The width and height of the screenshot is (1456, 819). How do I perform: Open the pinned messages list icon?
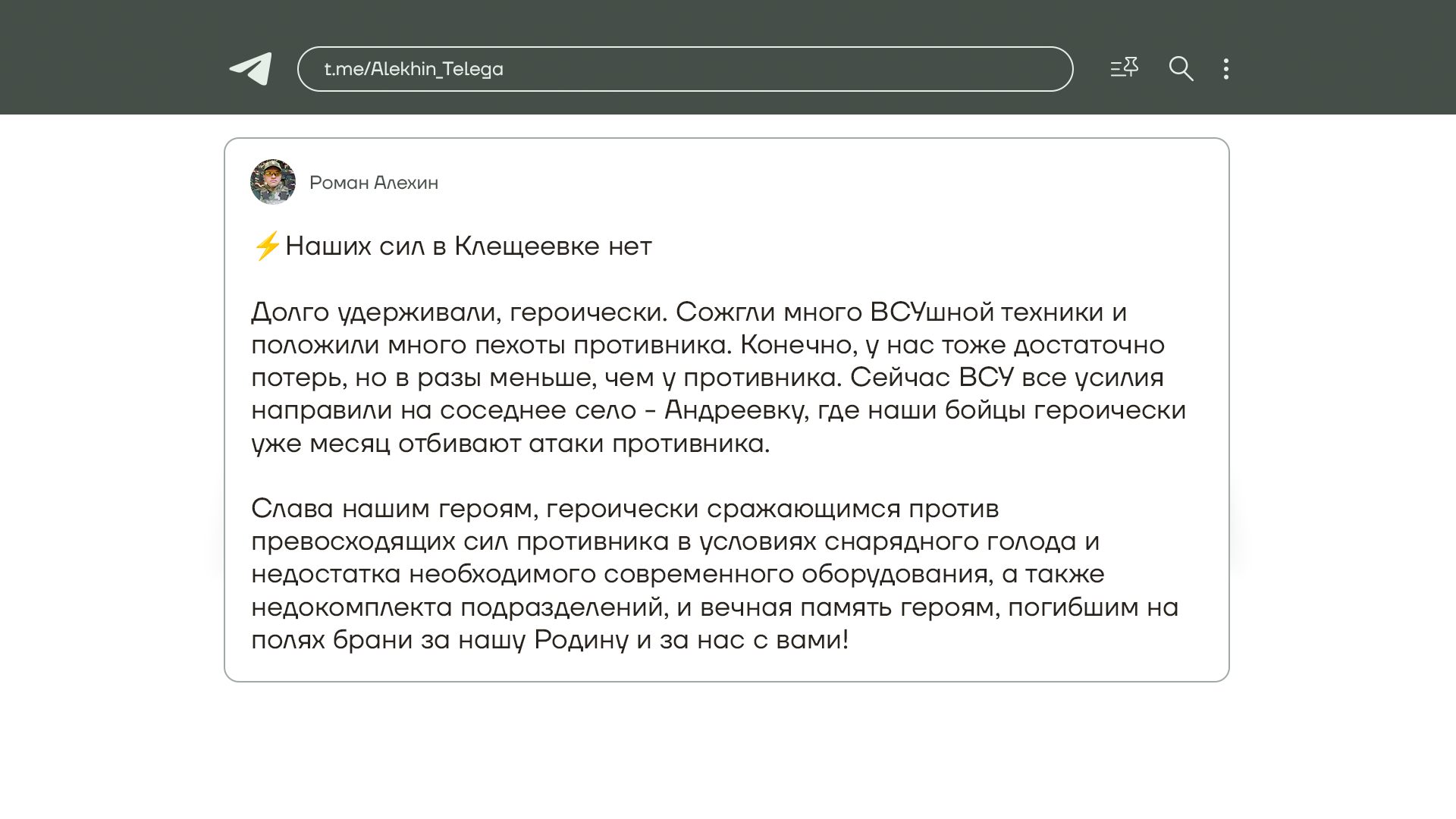[1124, 68]
